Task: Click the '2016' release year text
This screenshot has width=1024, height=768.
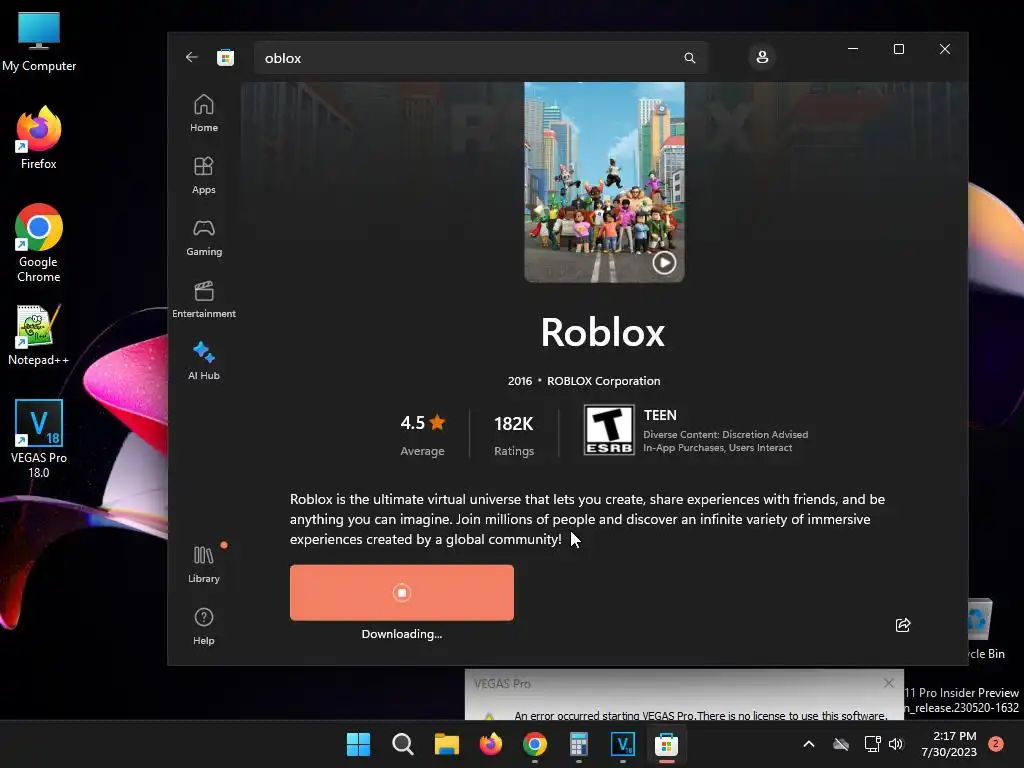Action: pyautogui.click(x=520, y=381)
